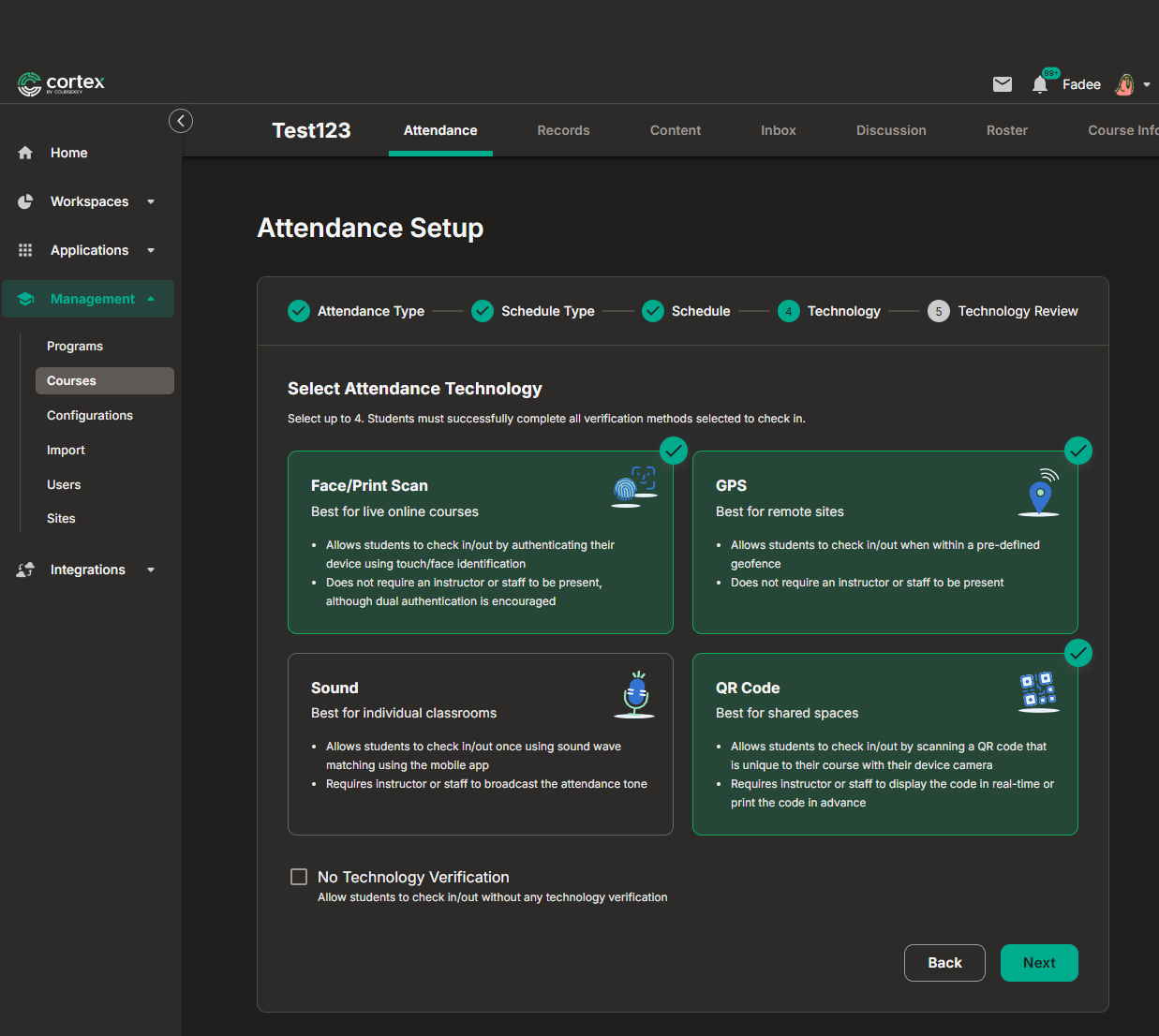Switch to the Roster tab
Viewport: 1159px width, 1036px height.
(1007, 130)
